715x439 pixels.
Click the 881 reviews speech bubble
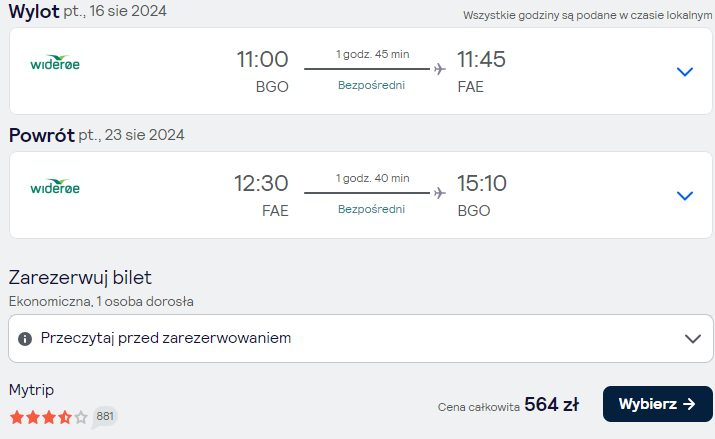(x=104, y=417)
